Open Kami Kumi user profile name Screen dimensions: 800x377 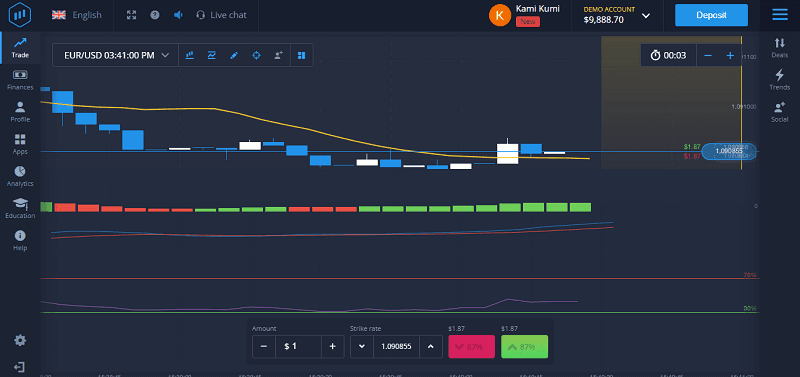(x=537, y=9)
